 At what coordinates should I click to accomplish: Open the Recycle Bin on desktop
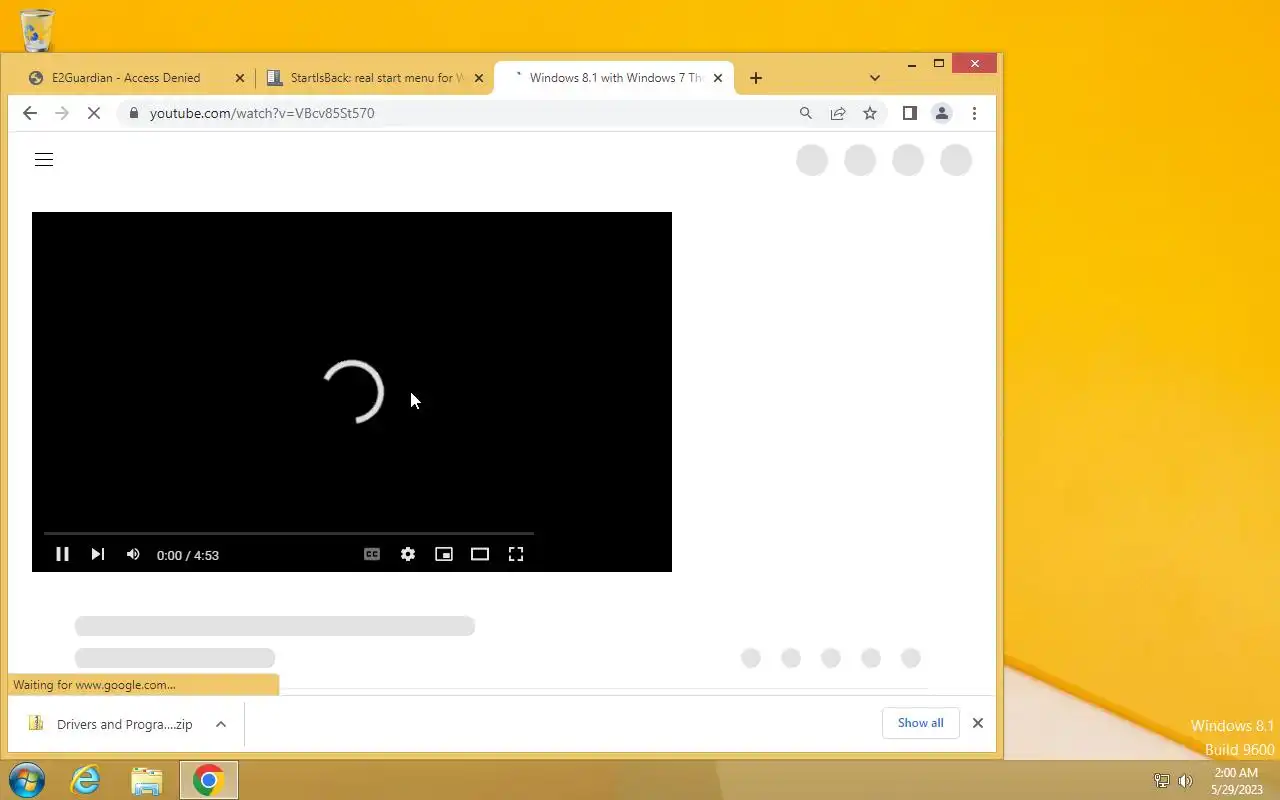click(x=37, y=30)
